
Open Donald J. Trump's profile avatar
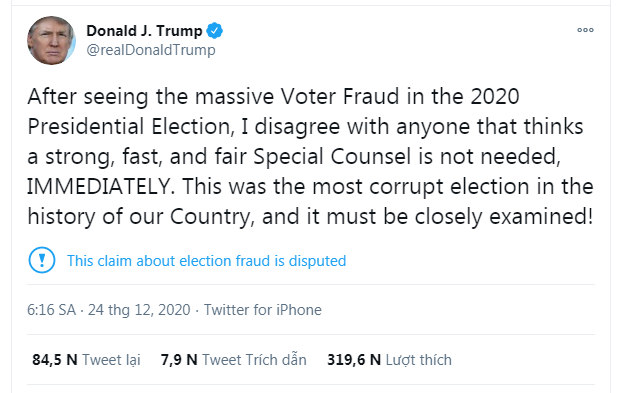tap(51, 40)
